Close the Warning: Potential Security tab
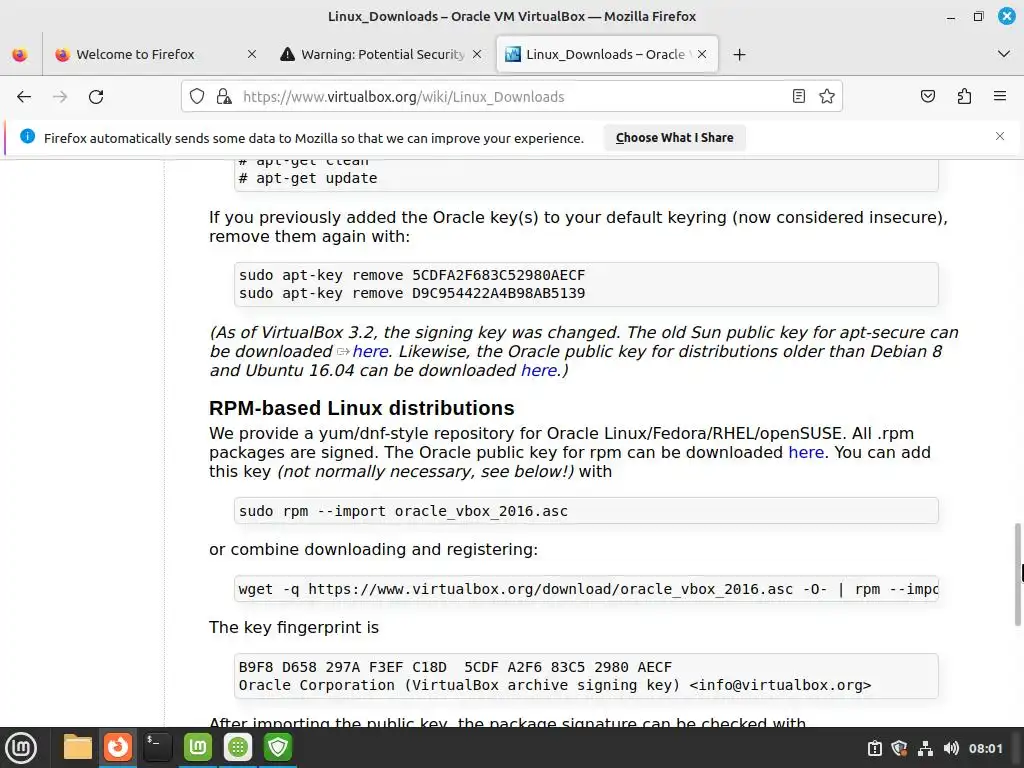1024x768 pixels. pyautogui.click(x=477, y=54)
